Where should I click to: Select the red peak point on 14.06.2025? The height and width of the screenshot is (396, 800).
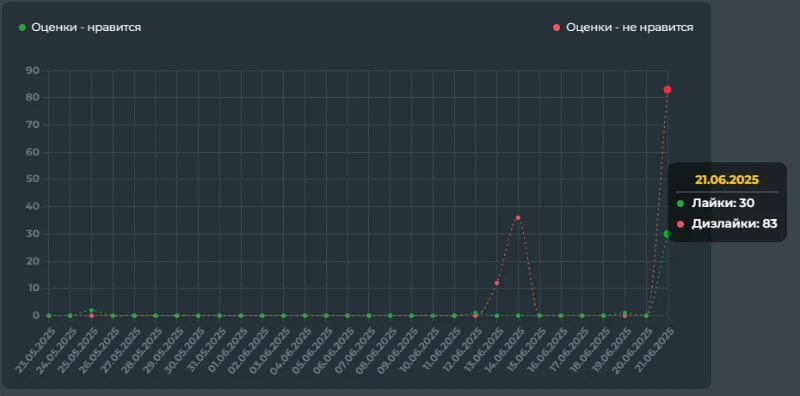tap(518, 217)
